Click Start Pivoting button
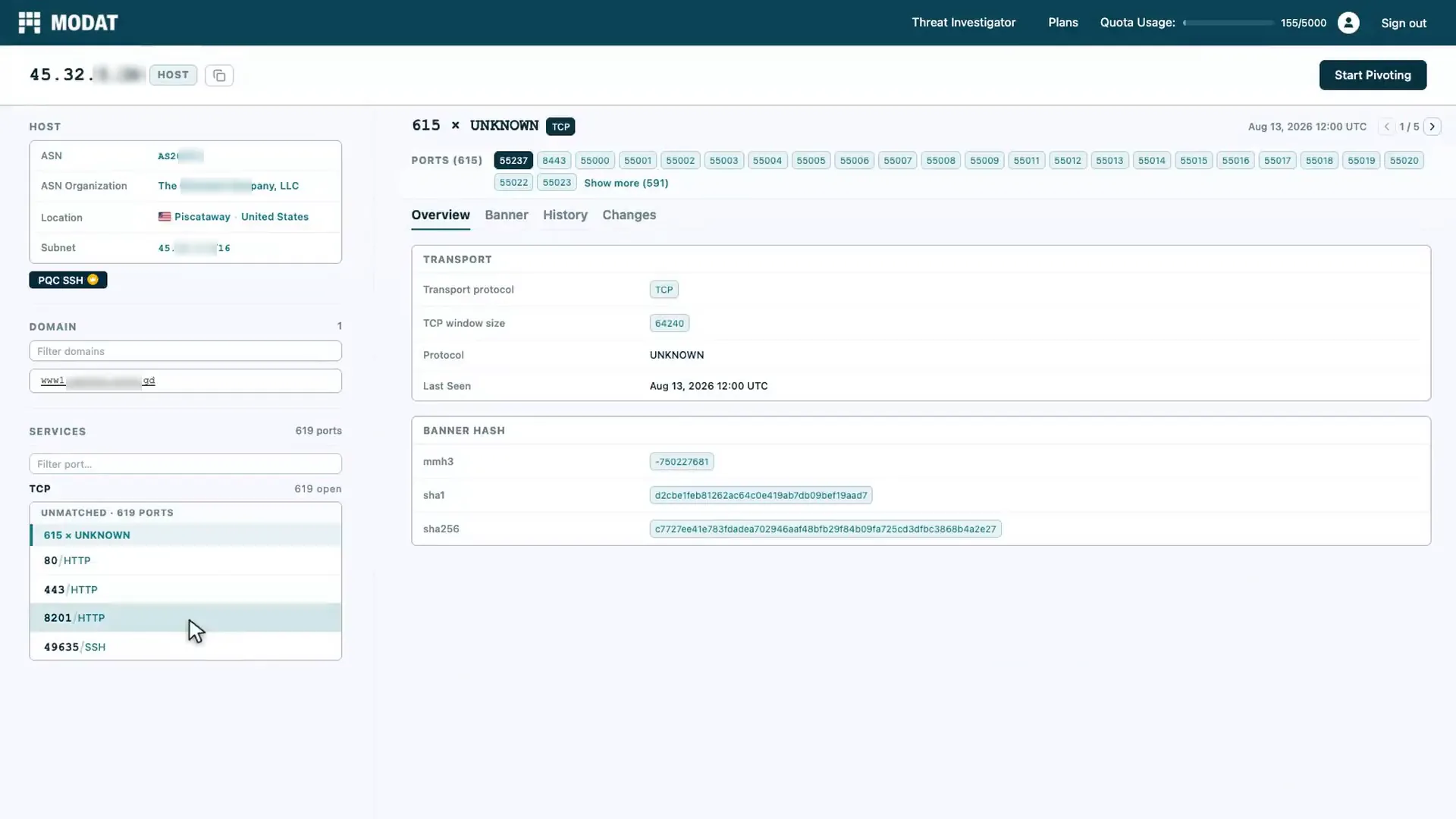 tap(1373, 75)
